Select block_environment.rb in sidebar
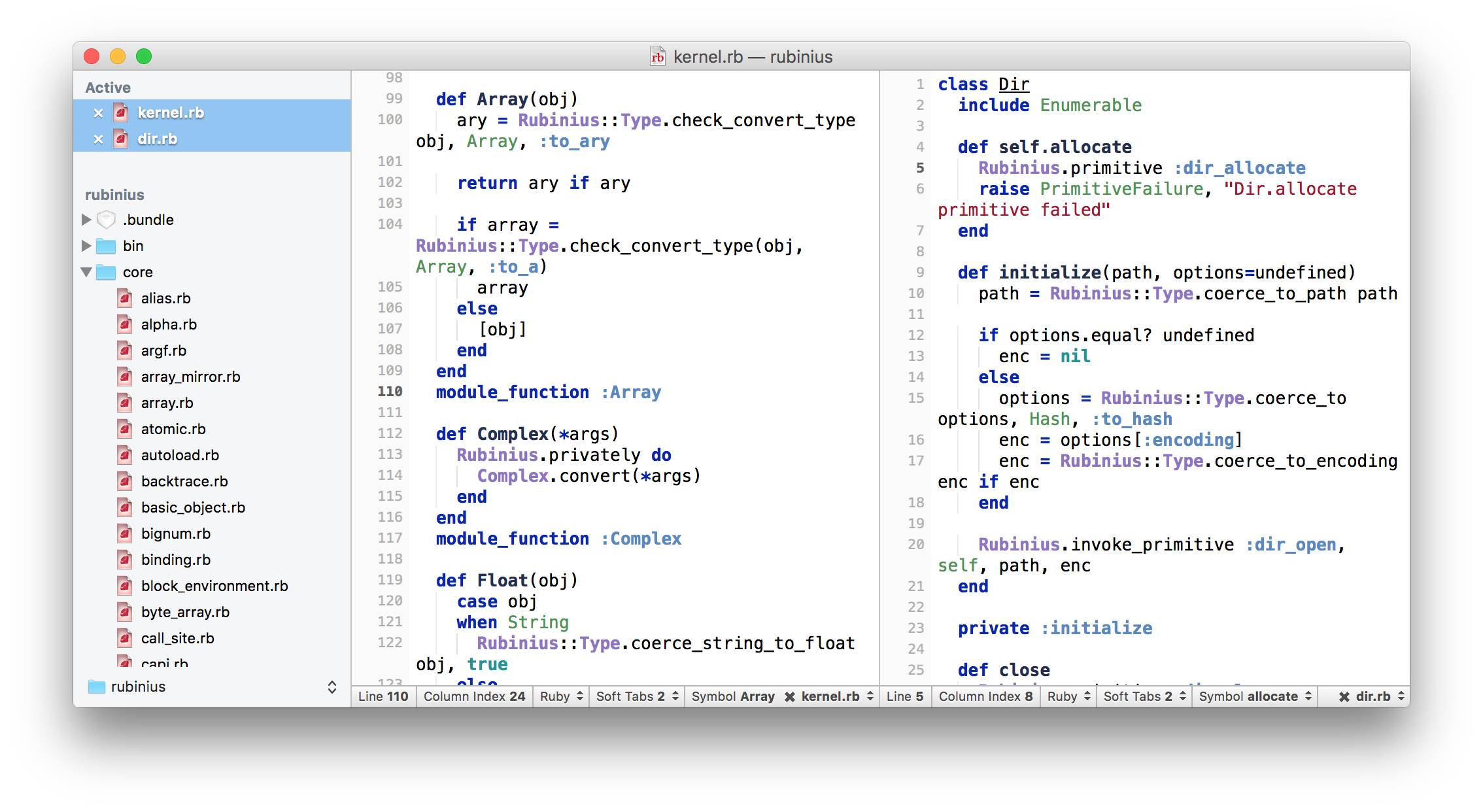This screenshot has height=812, width=1483. tap(214, 586)
